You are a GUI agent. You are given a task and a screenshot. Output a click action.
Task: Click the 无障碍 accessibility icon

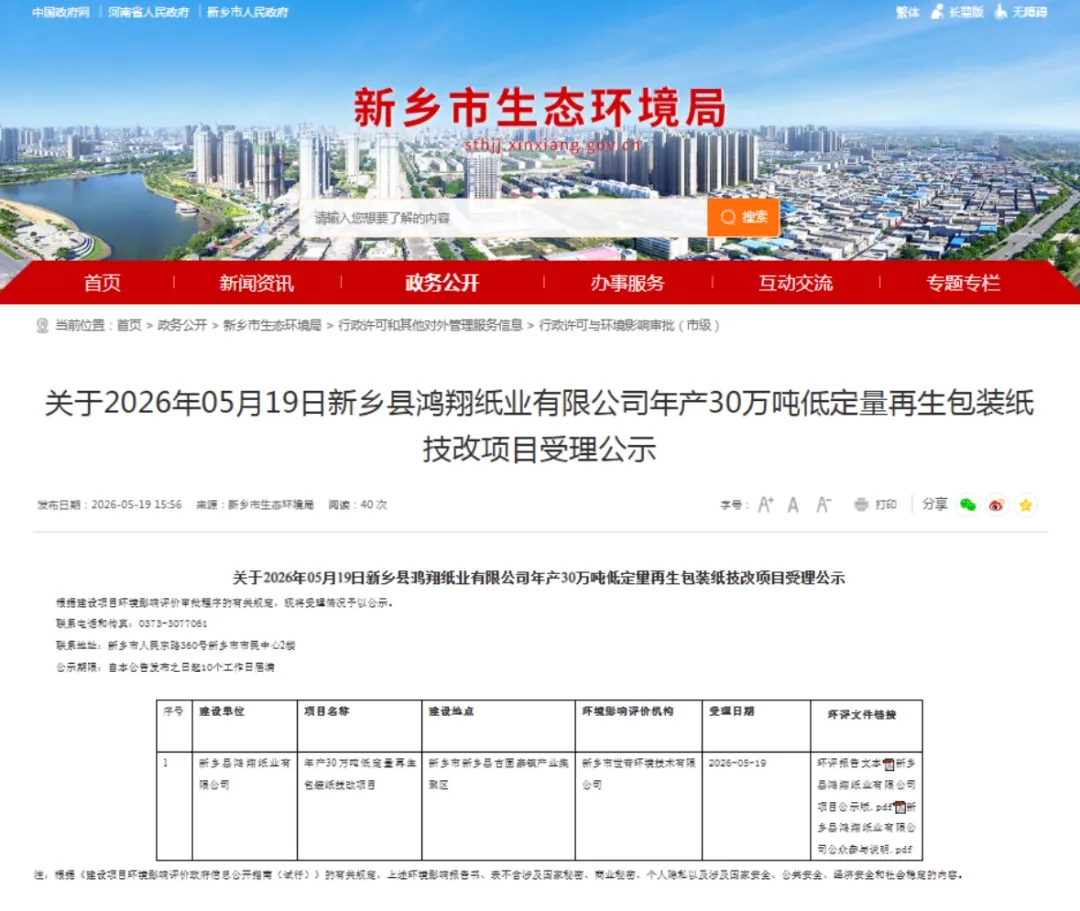1001,12
